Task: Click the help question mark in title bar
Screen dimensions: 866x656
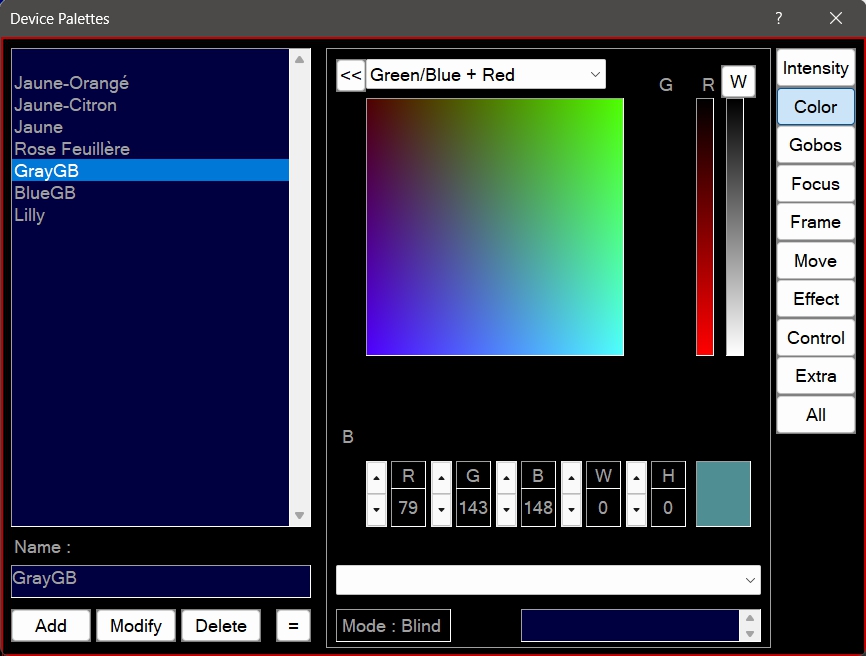Action: (x=779, y=18)
